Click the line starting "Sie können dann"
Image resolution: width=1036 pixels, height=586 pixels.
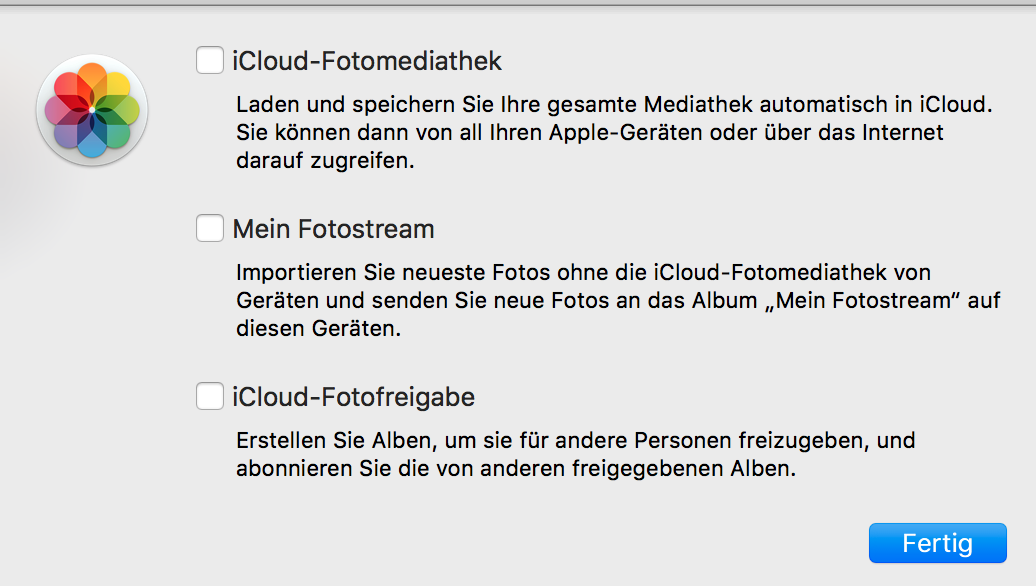(589, 133)
